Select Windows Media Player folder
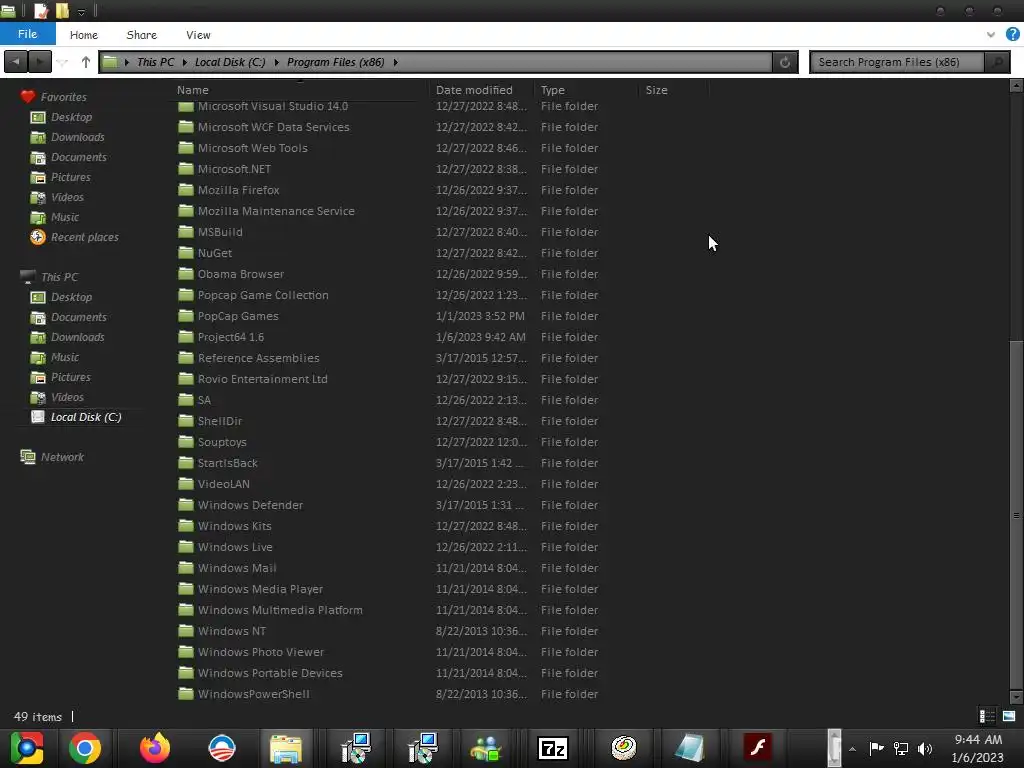Viewport: 1024px width, 768px height. point(260,589)
